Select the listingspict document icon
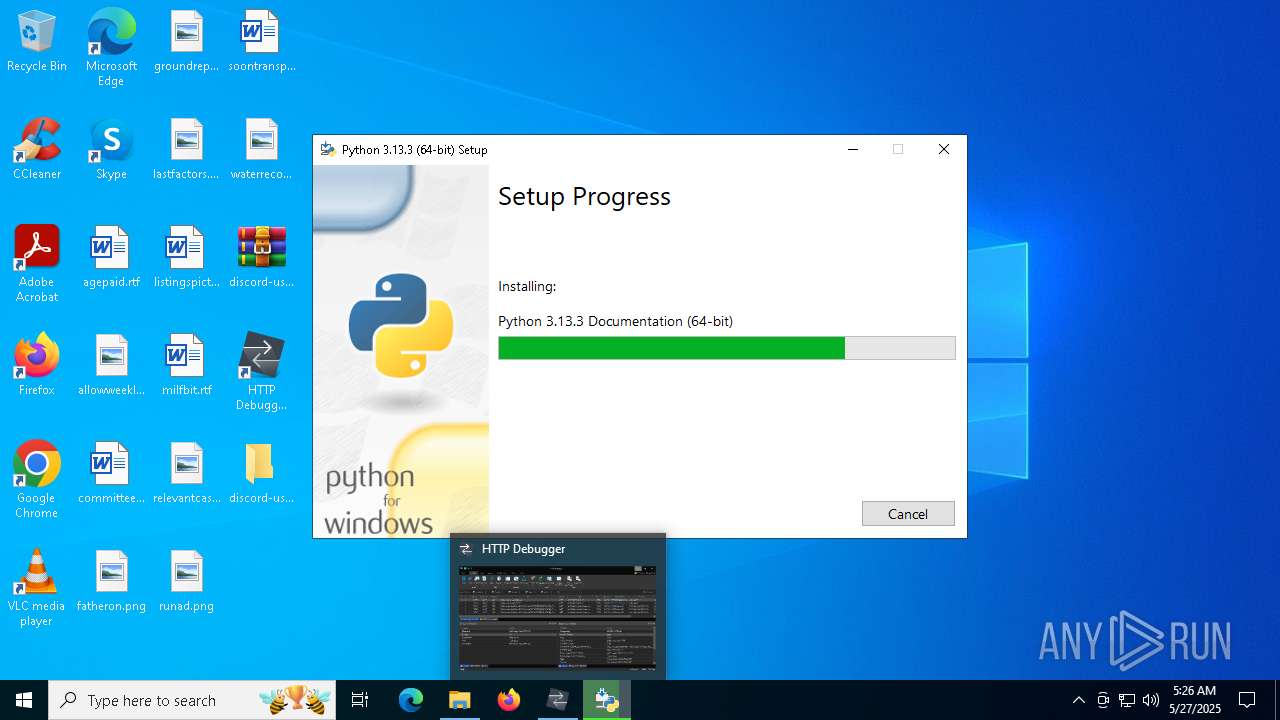This screenshot has width=1280, height=720. (x=186, y=257)
